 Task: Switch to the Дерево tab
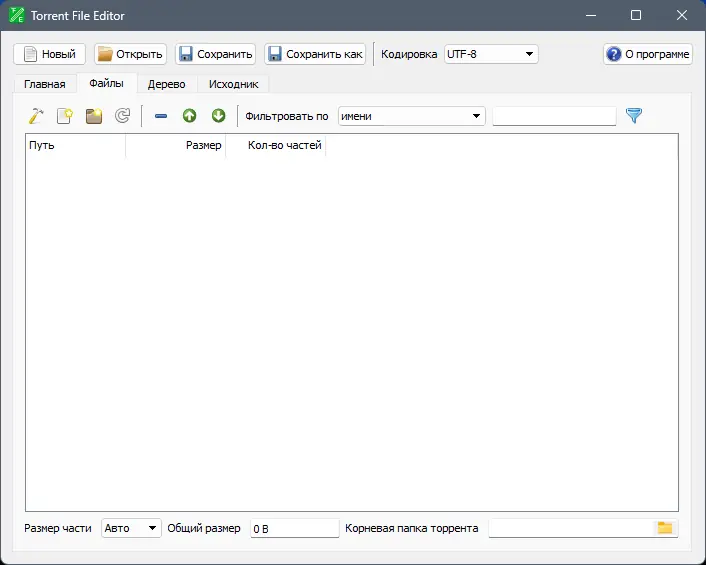click(x=167, y=84)
